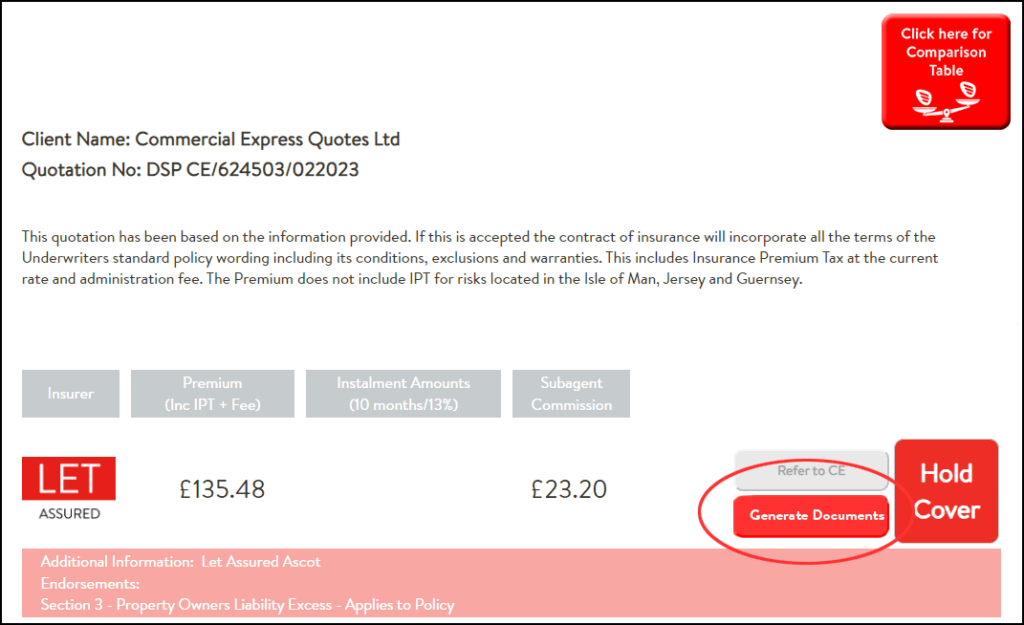1024x625 pixels.
Task: Click the Subagent Commission column header
Action: point(571,394)
